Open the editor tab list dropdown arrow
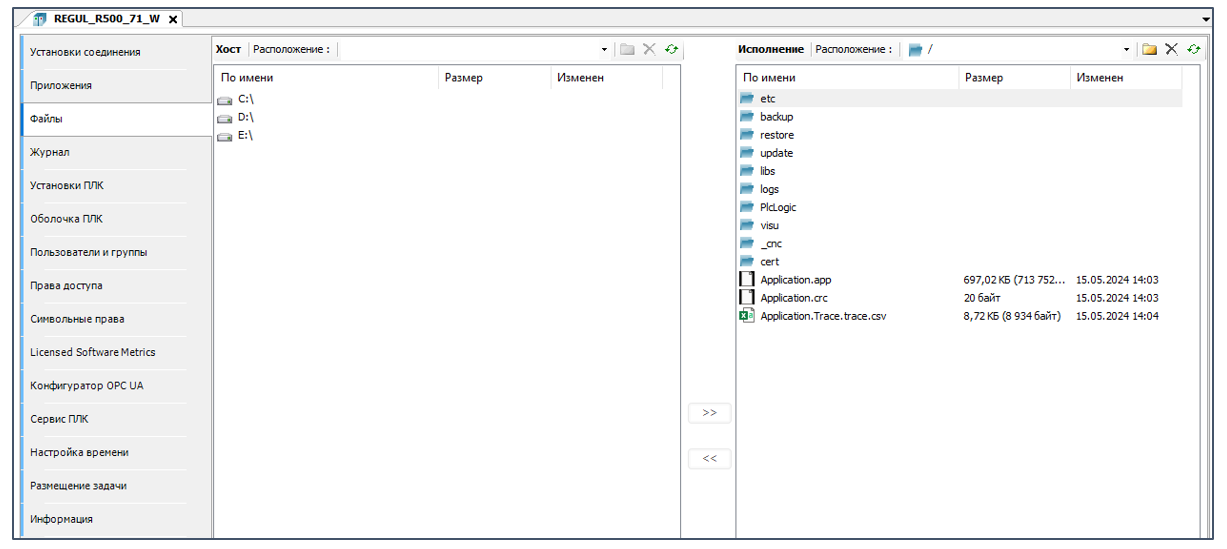The width and height of the screenshot is (1227, 549). [x=1206, y=19]
